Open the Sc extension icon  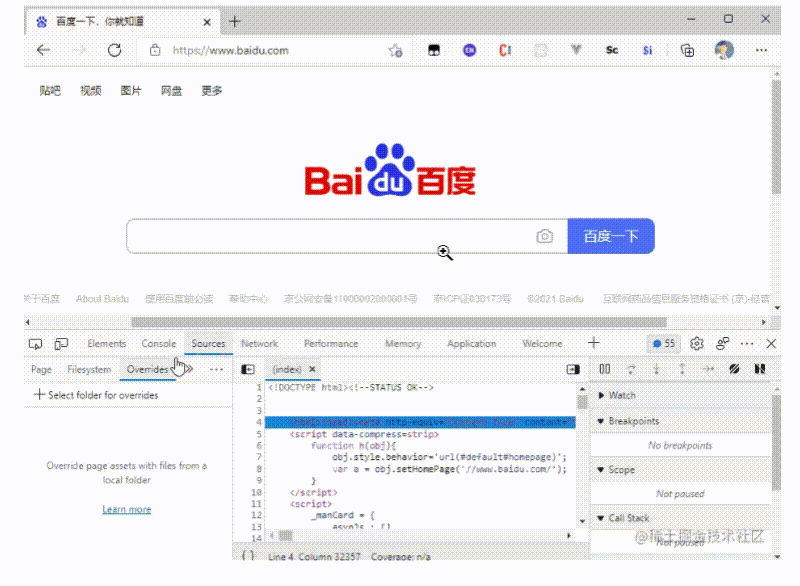pos(612,50)
